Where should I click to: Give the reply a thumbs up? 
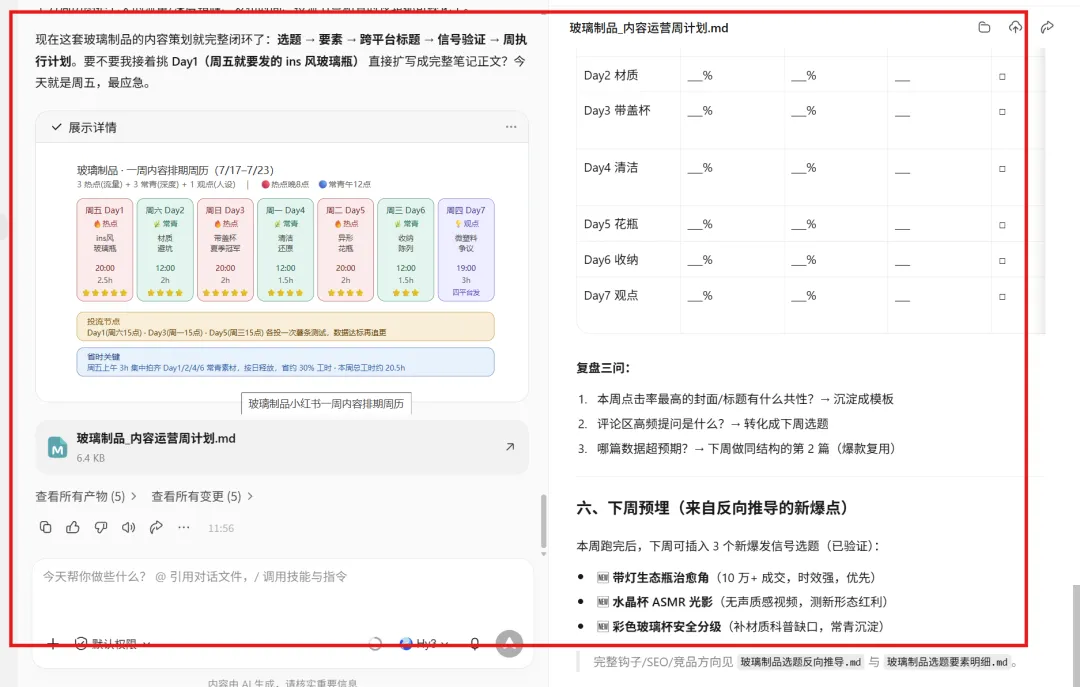click(x=73, y=527)
